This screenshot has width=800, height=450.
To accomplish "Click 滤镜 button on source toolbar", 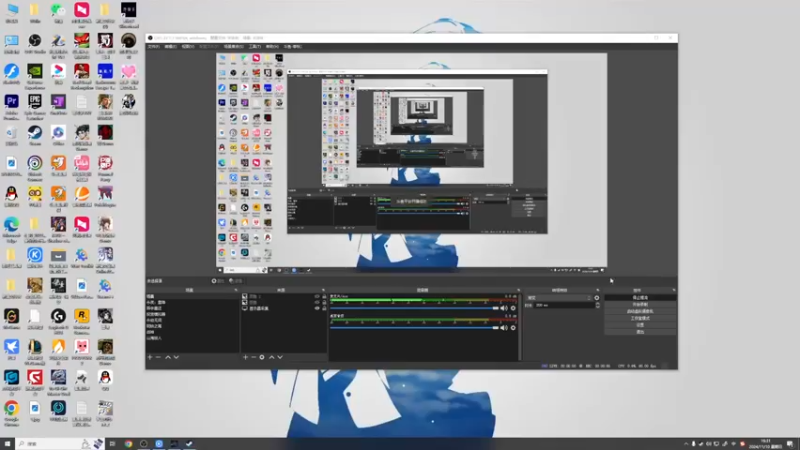I will (236, 281).
